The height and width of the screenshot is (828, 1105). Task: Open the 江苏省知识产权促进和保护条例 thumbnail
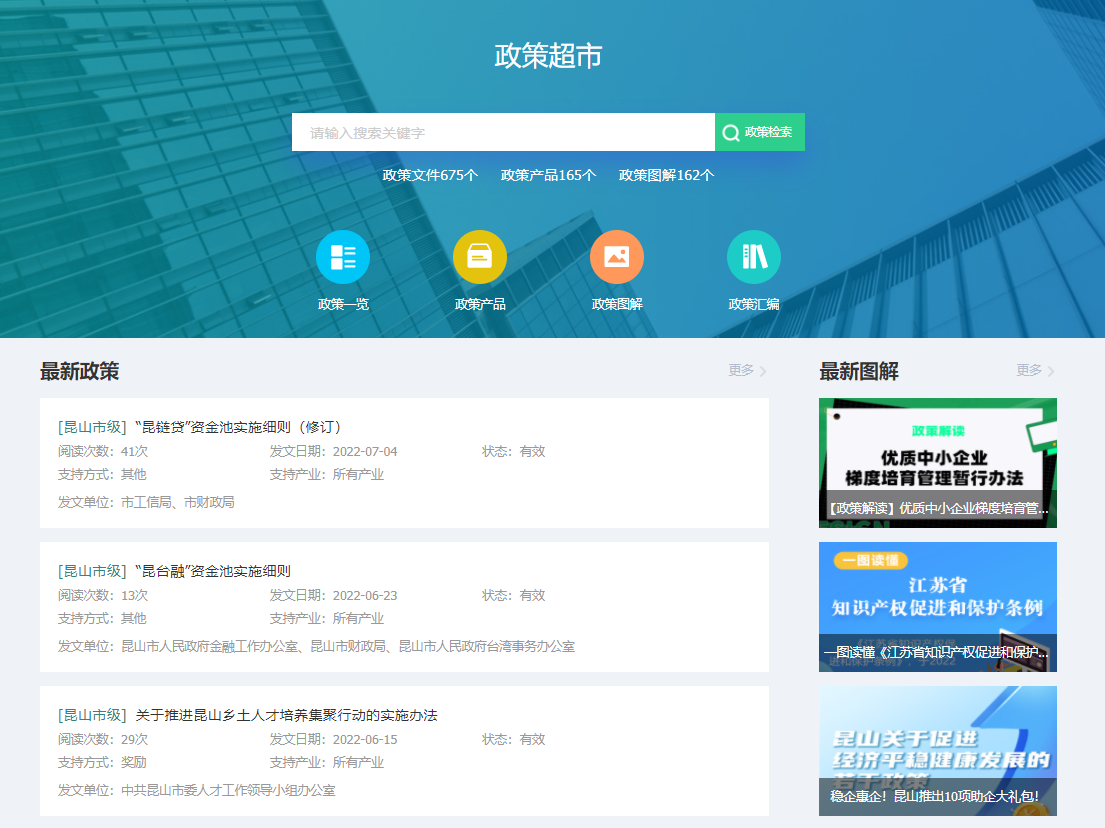[937, 606]
